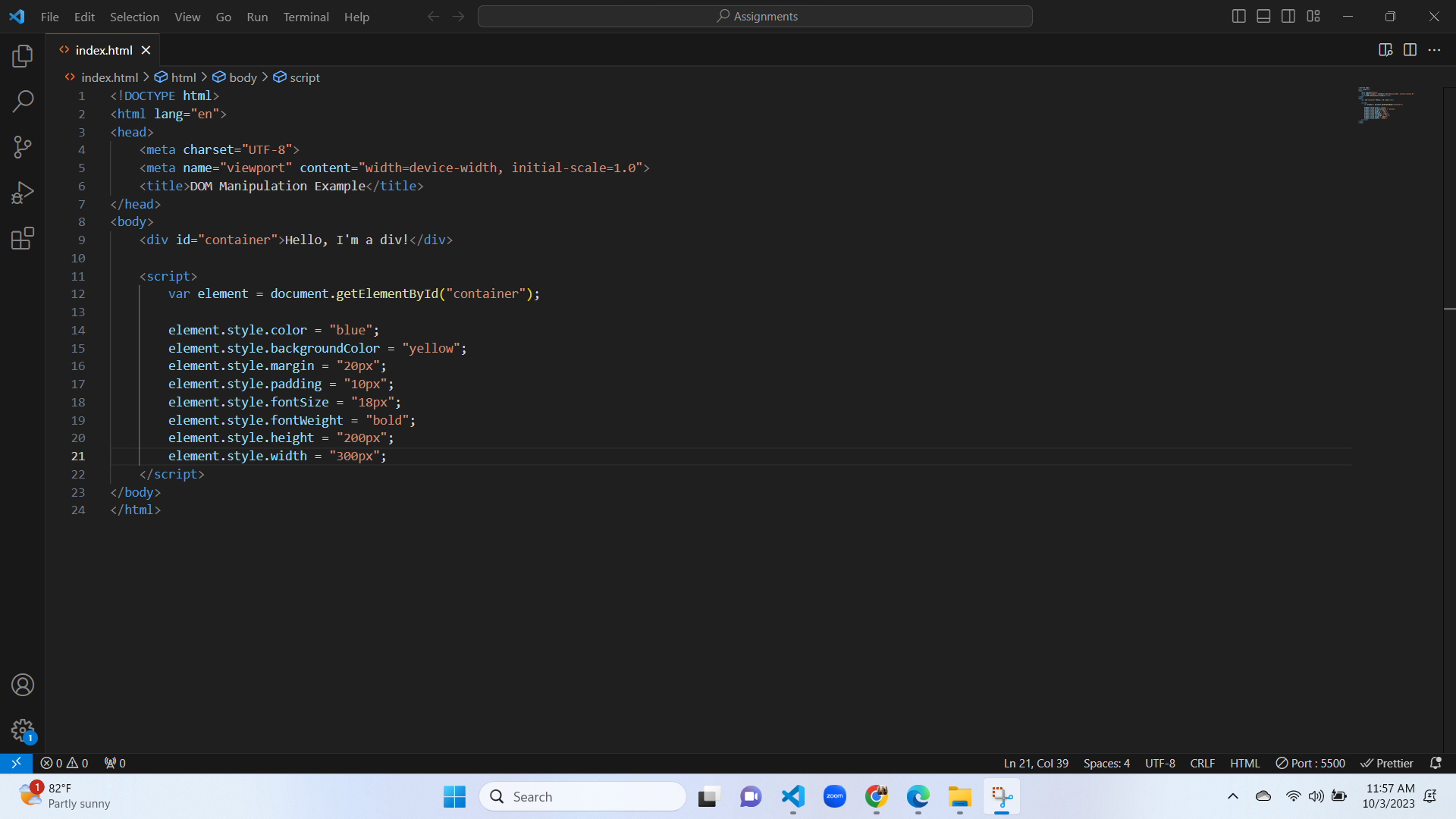Image resolution: width=1456 pixels, height=819 pixels.
Task: Open the Search panel
Action: click(x=22, y=101)
